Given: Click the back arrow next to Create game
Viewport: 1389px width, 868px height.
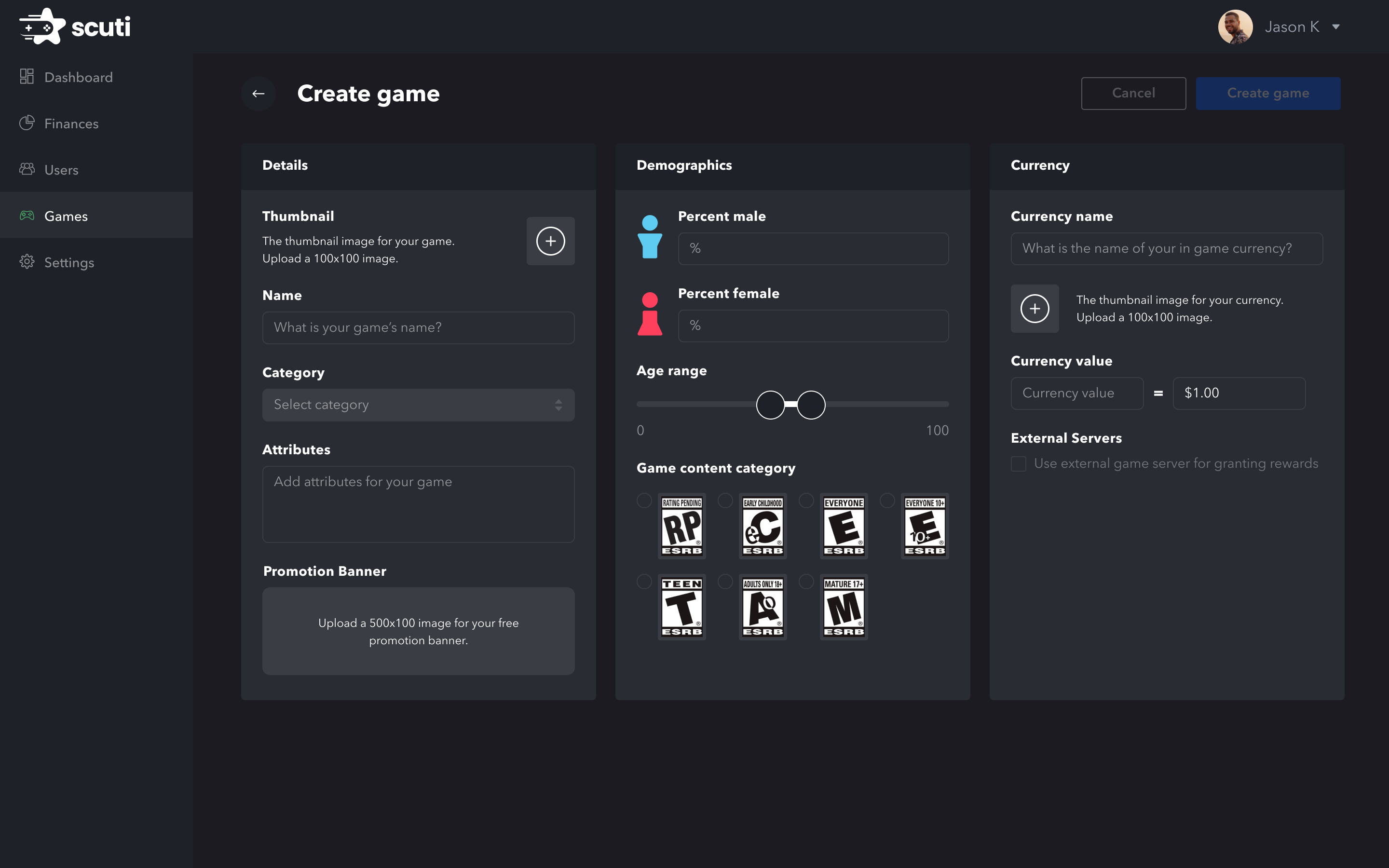Looking at the screenshot, I should point(258,93).
